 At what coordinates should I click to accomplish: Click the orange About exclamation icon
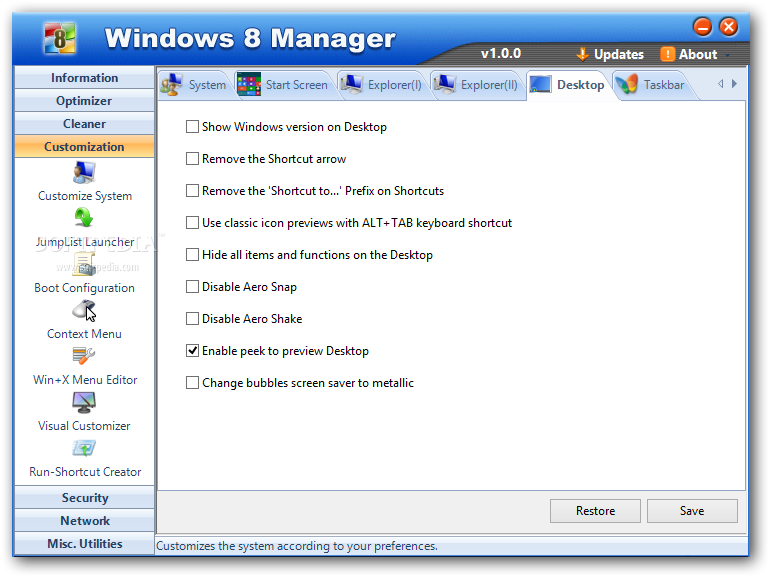[x=667, y=54]
